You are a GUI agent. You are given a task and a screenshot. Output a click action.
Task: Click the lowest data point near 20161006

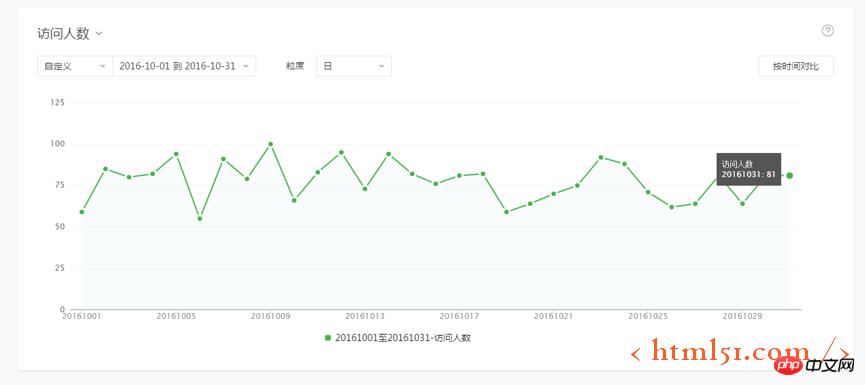[x=200, y=218]
